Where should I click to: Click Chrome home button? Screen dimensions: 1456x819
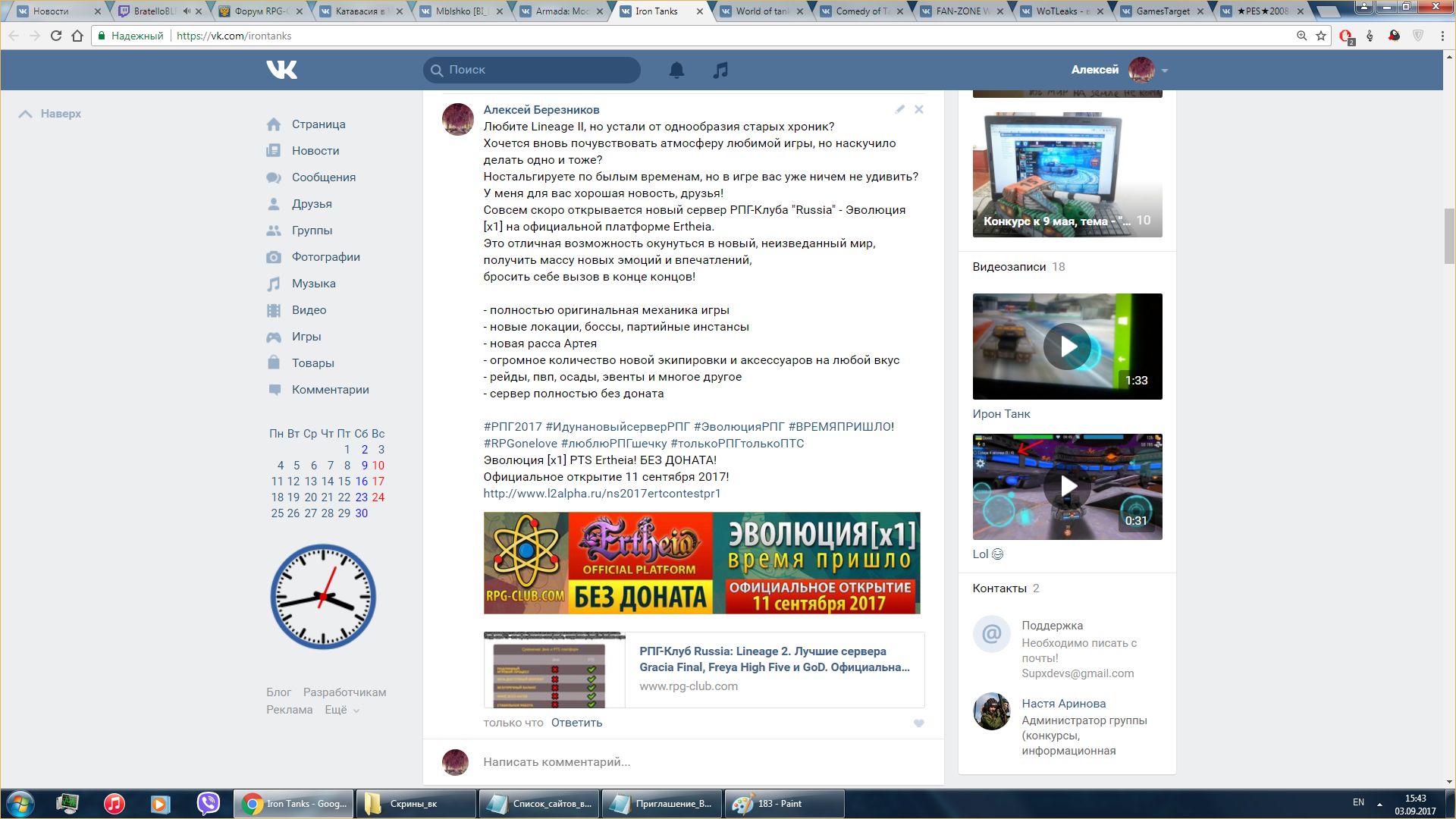point(77,36)
